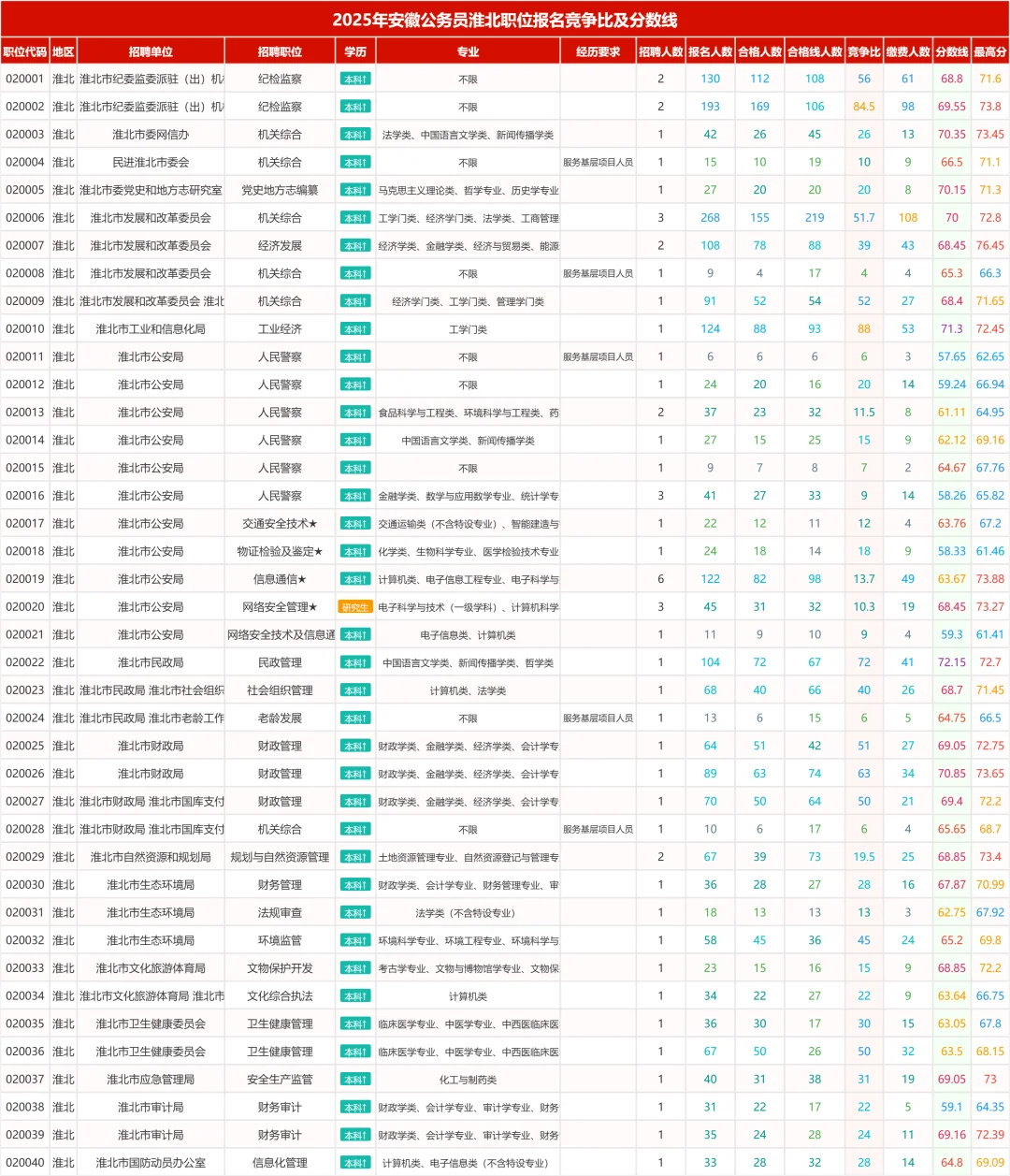1010x1176 pixels.
Task: Click the position cell 社会组织管理
Action: [280, 690]
